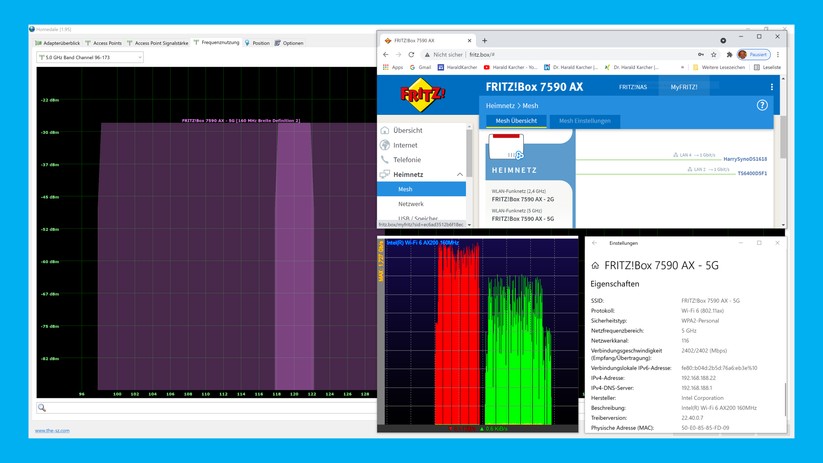Open the TS6400D5F1 device link
Viewport: 823px width, 463px height.
click(x=752, y=173)
